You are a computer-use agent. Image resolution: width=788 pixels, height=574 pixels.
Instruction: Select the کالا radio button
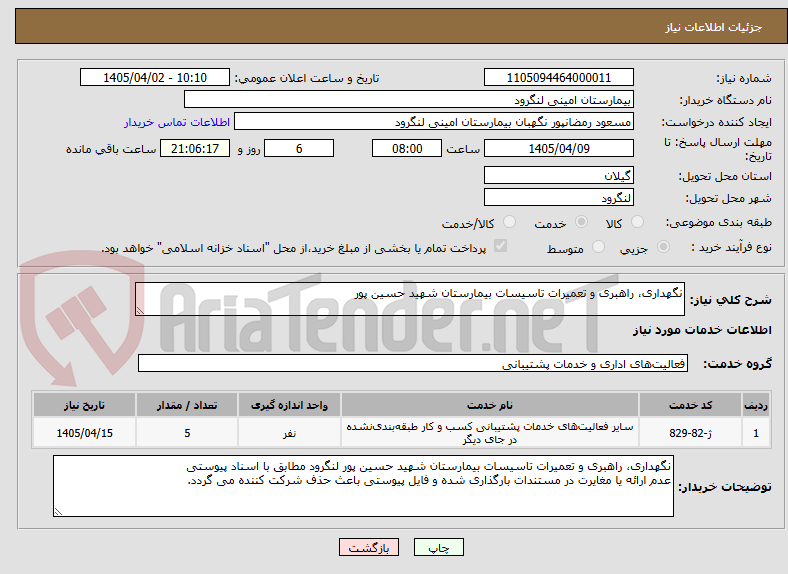pyautogui.click(x=637, y=222)
